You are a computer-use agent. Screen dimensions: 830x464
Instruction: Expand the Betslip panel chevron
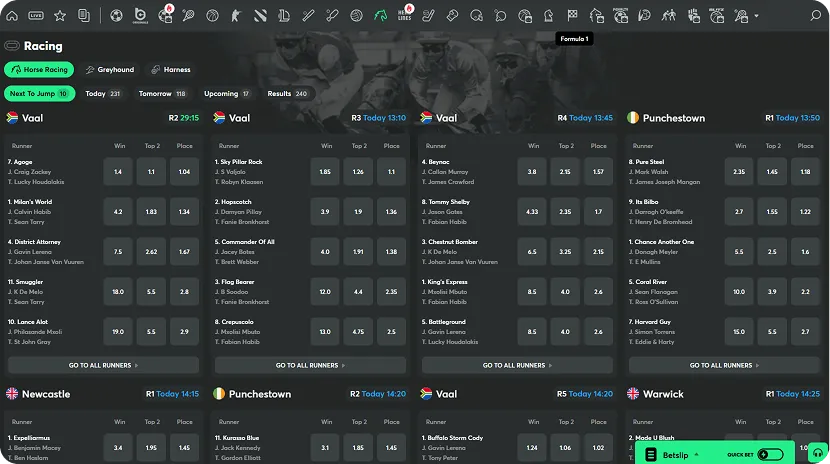697,454
